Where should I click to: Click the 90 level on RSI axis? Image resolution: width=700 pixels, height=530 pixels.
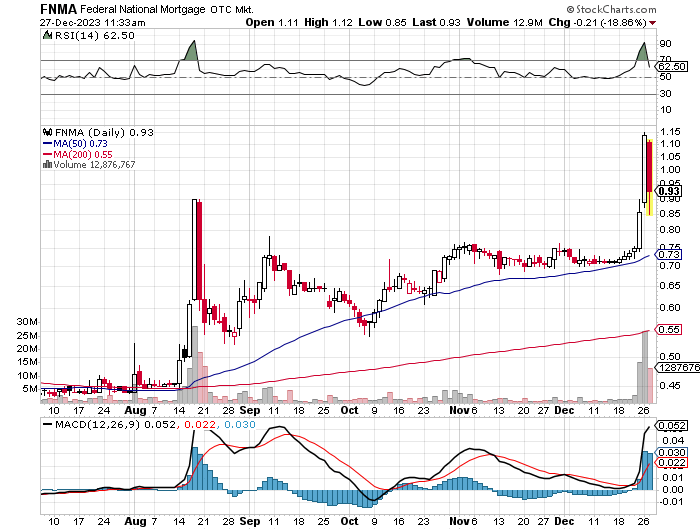pos(666,44)
